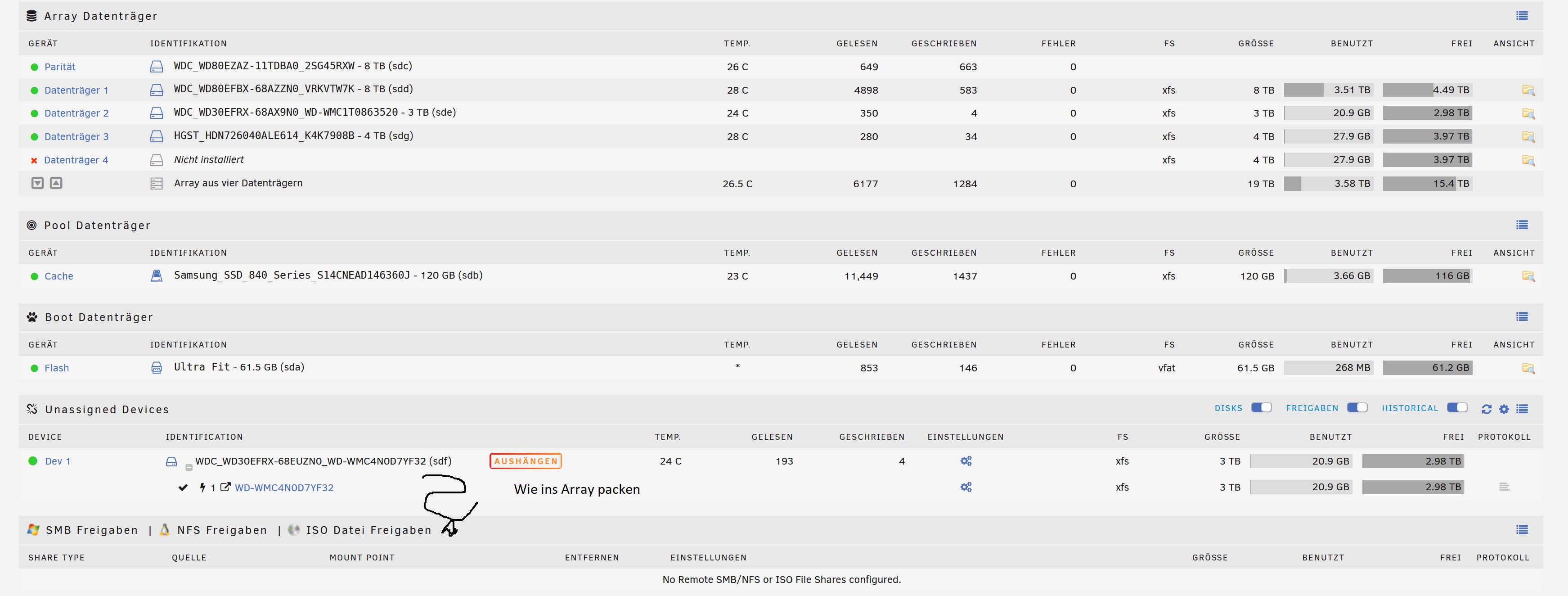
Task: Click disk icon beside WDC_WD30EFRX-68EUZN0 unassigned
Action: [172, 462]
